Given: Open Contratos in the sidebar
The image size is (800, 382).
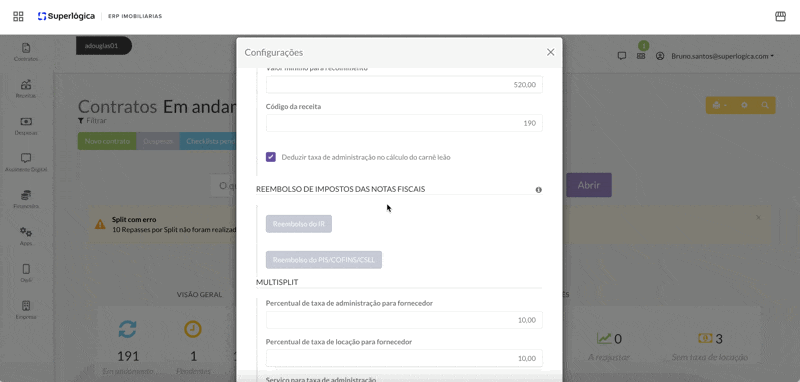Looking at the screenshot, I should click(26, 52).
